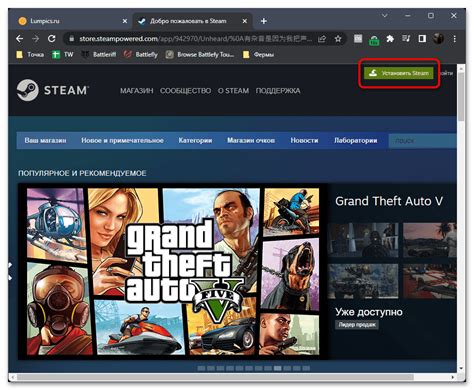Close the Steam welcome tab
This screenshot has height=390, width=474.
[x=245, y=21]
